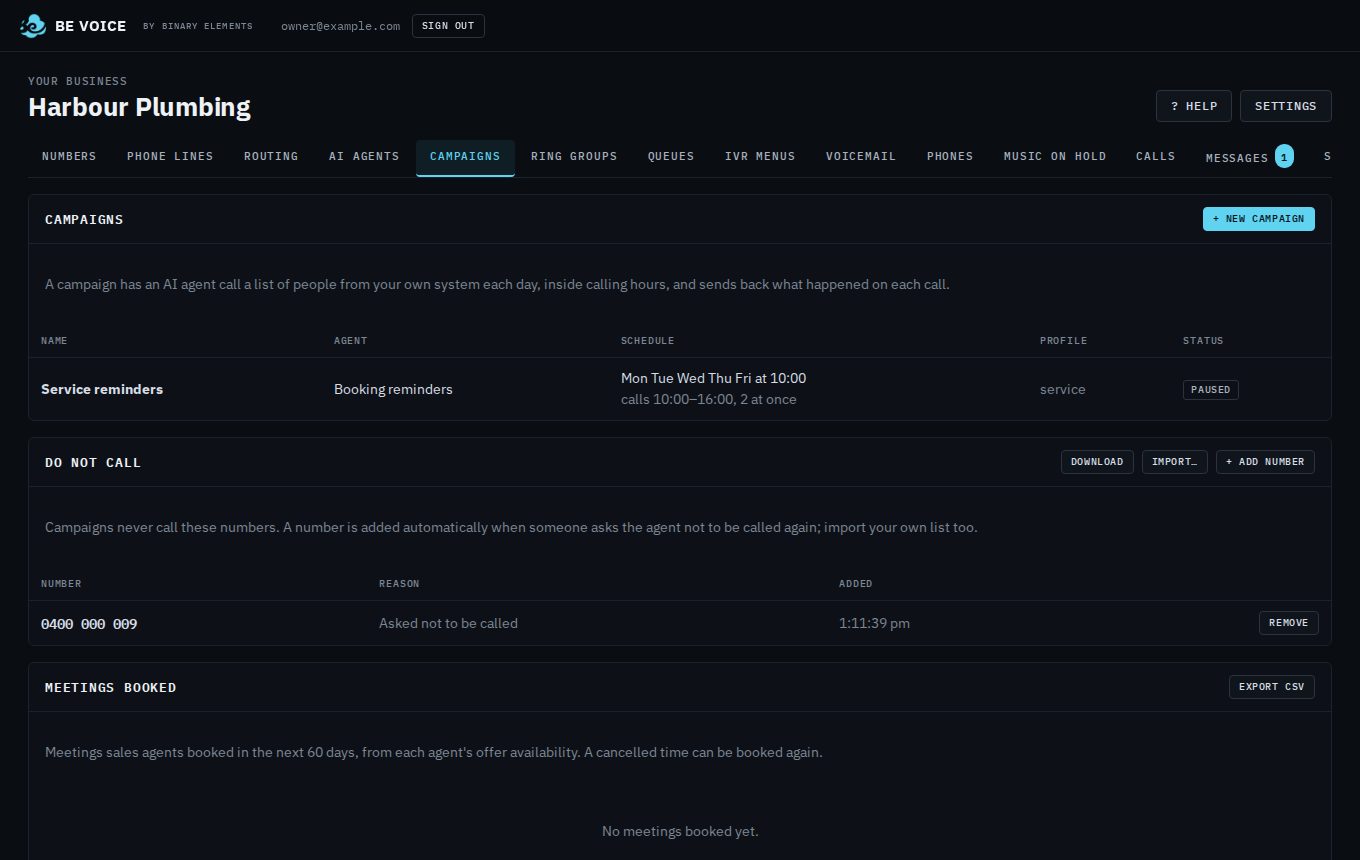
Task: Open the Music on Hold tab
Action: [x=1055, y=157]
